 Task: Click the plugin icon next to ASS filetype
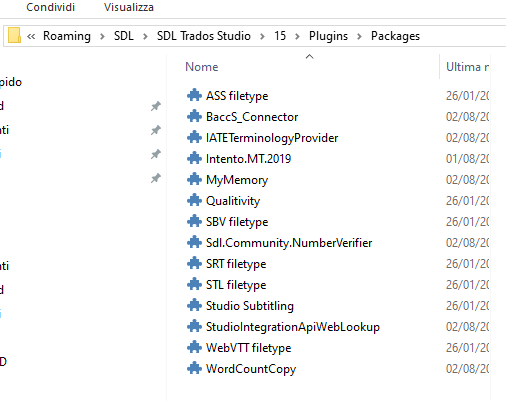(194, 96)
